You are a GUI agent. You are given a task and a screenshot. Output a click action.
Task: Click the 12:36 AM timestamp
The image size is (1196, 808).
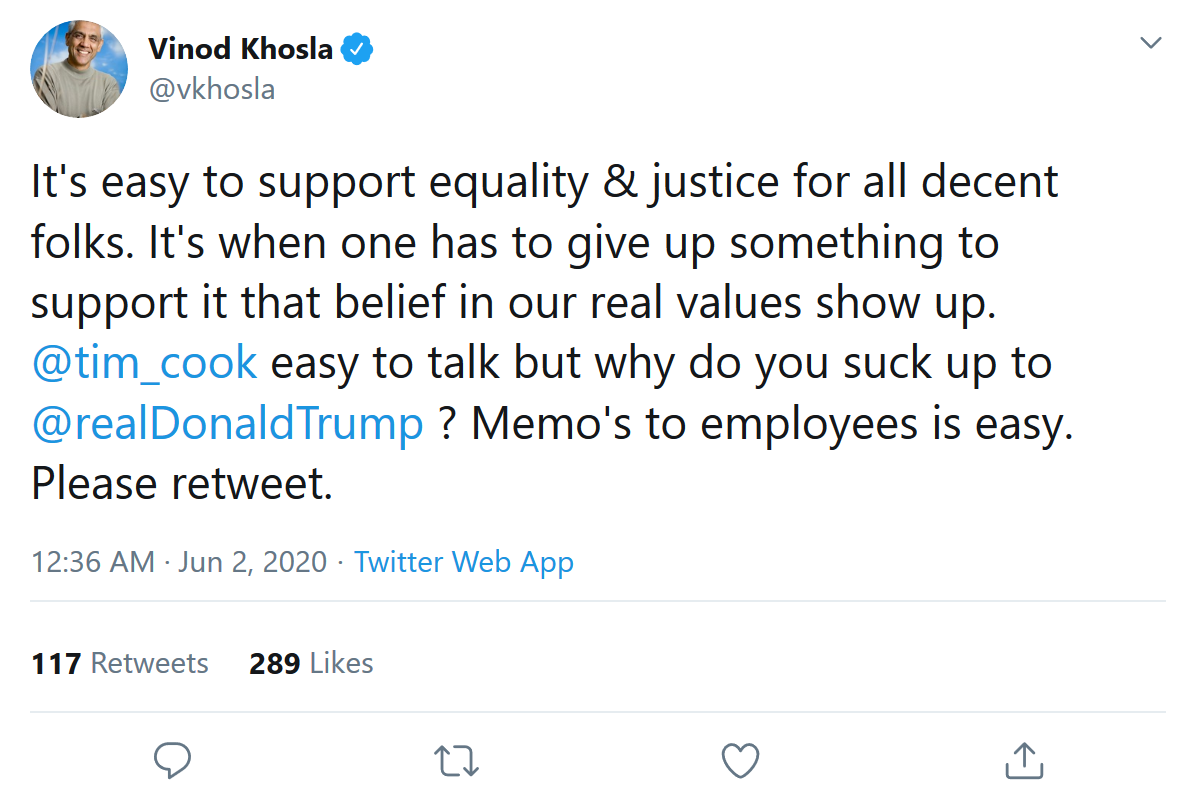[x=93, y=562]
